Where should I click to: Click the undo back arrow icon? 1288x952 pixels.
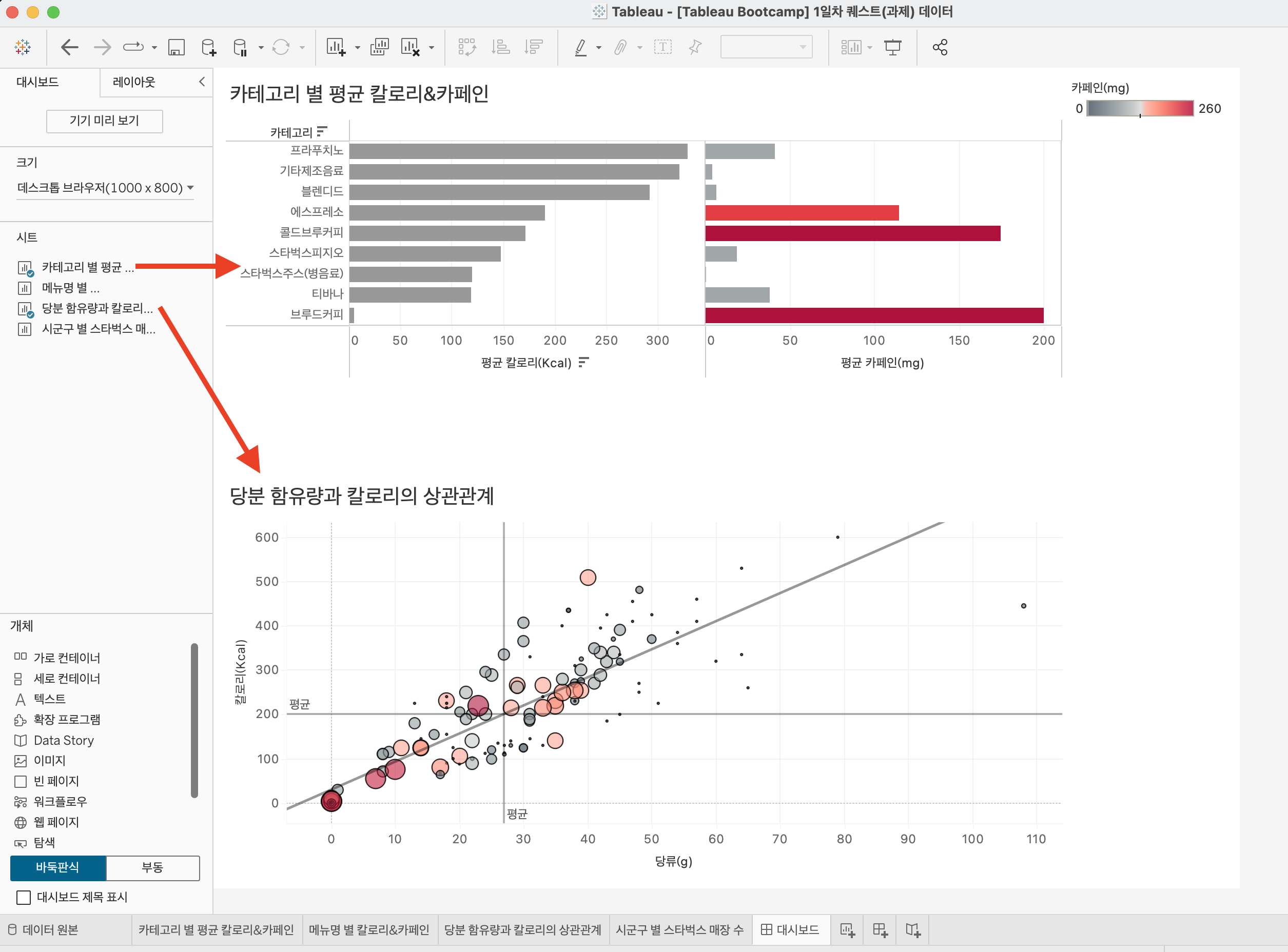pos(69,47)
